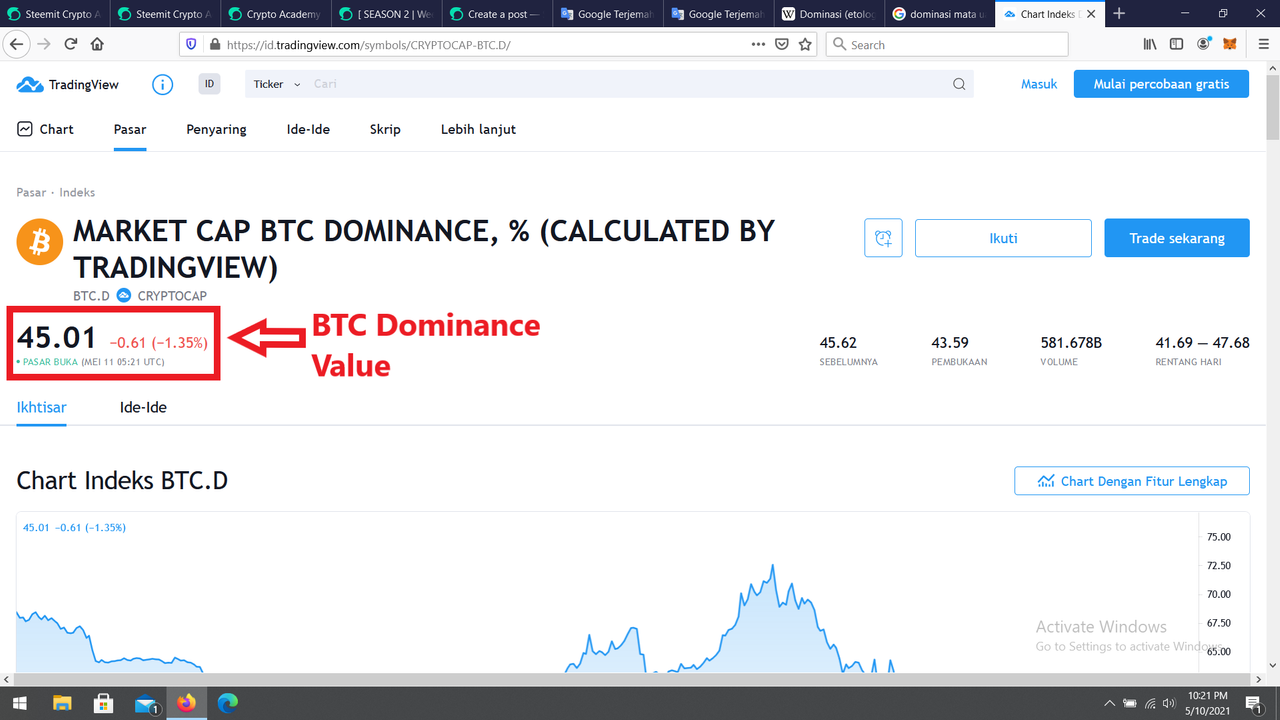Open the Skrip menu
1280x720 pixels.
click(x=385, y=129)
